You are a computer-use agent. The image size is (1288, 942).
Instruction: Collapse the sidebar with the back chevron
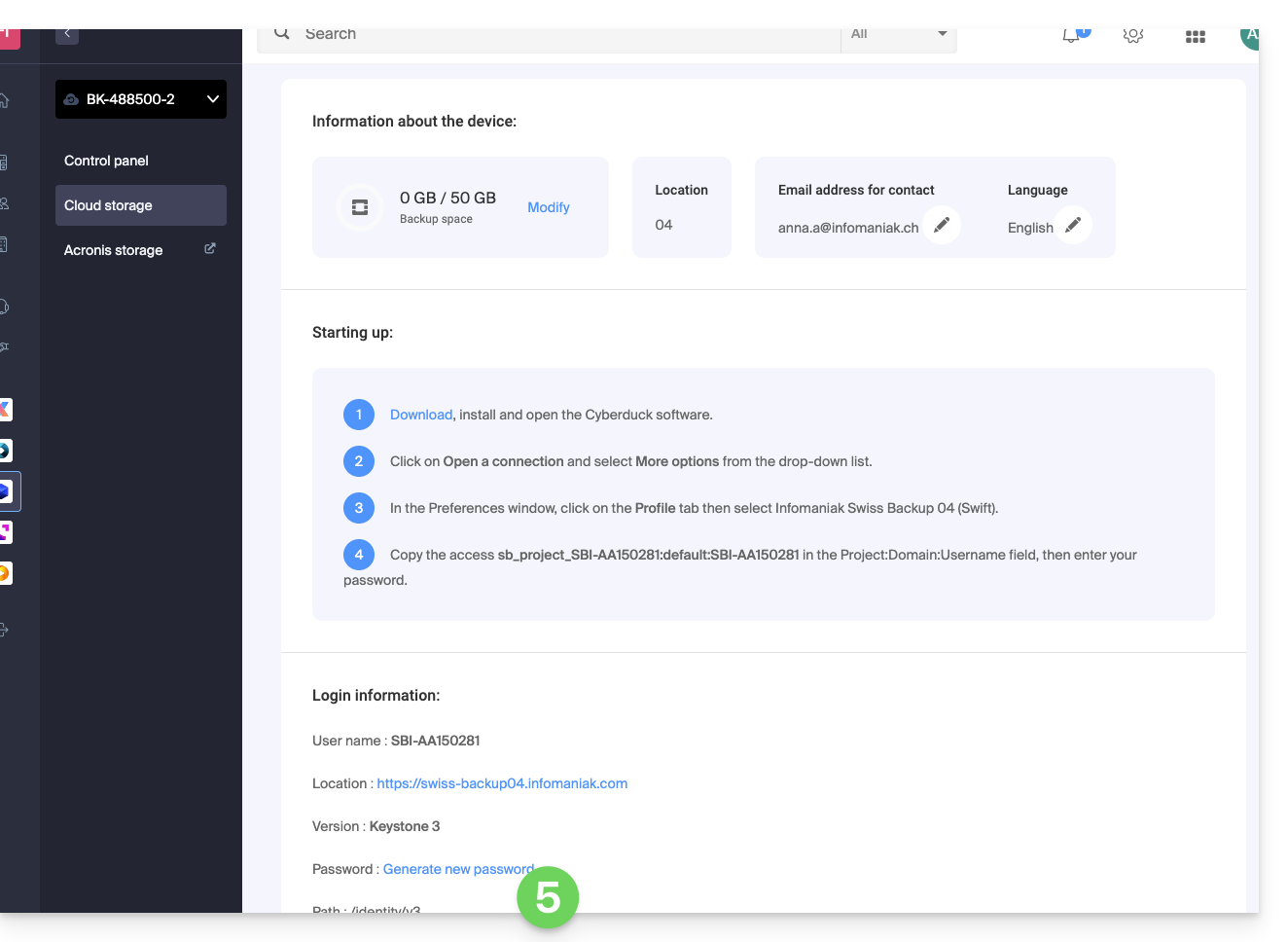tap(67, 34)
